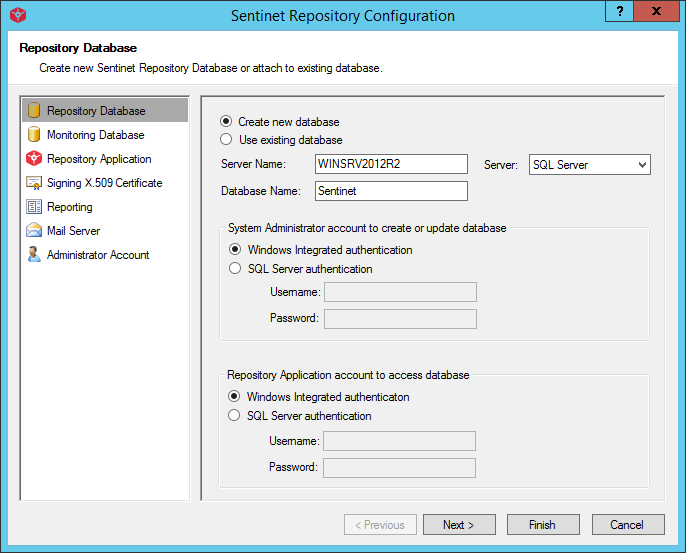
Task: Go to Signing X.509 Certificate step
Action: tap(105, 182)
